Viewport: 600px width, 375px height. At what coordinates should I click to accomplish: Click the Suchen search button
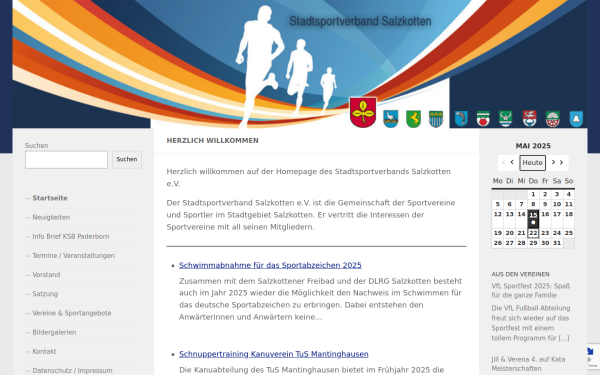(x=127, y=159)
